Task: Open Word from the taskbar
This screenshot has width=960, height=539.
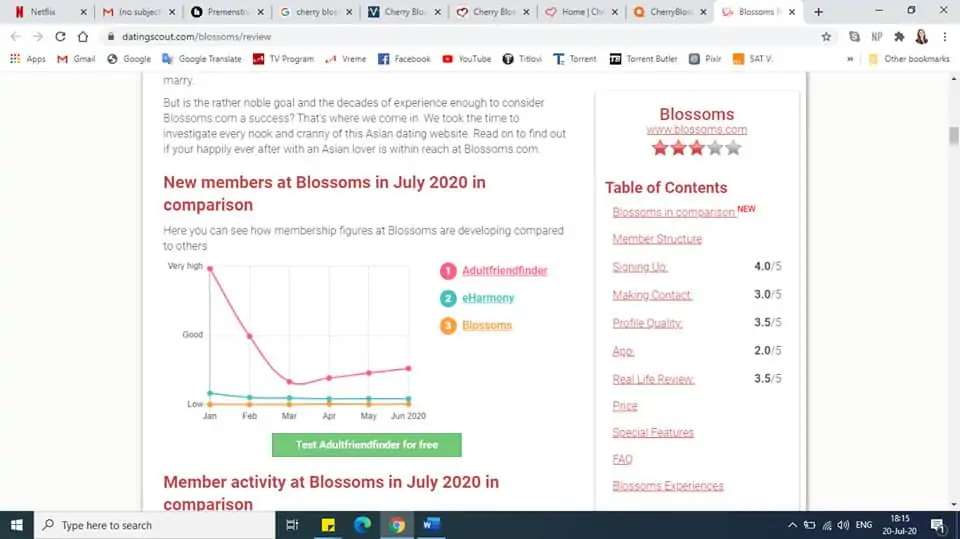Action: (432, 525)
